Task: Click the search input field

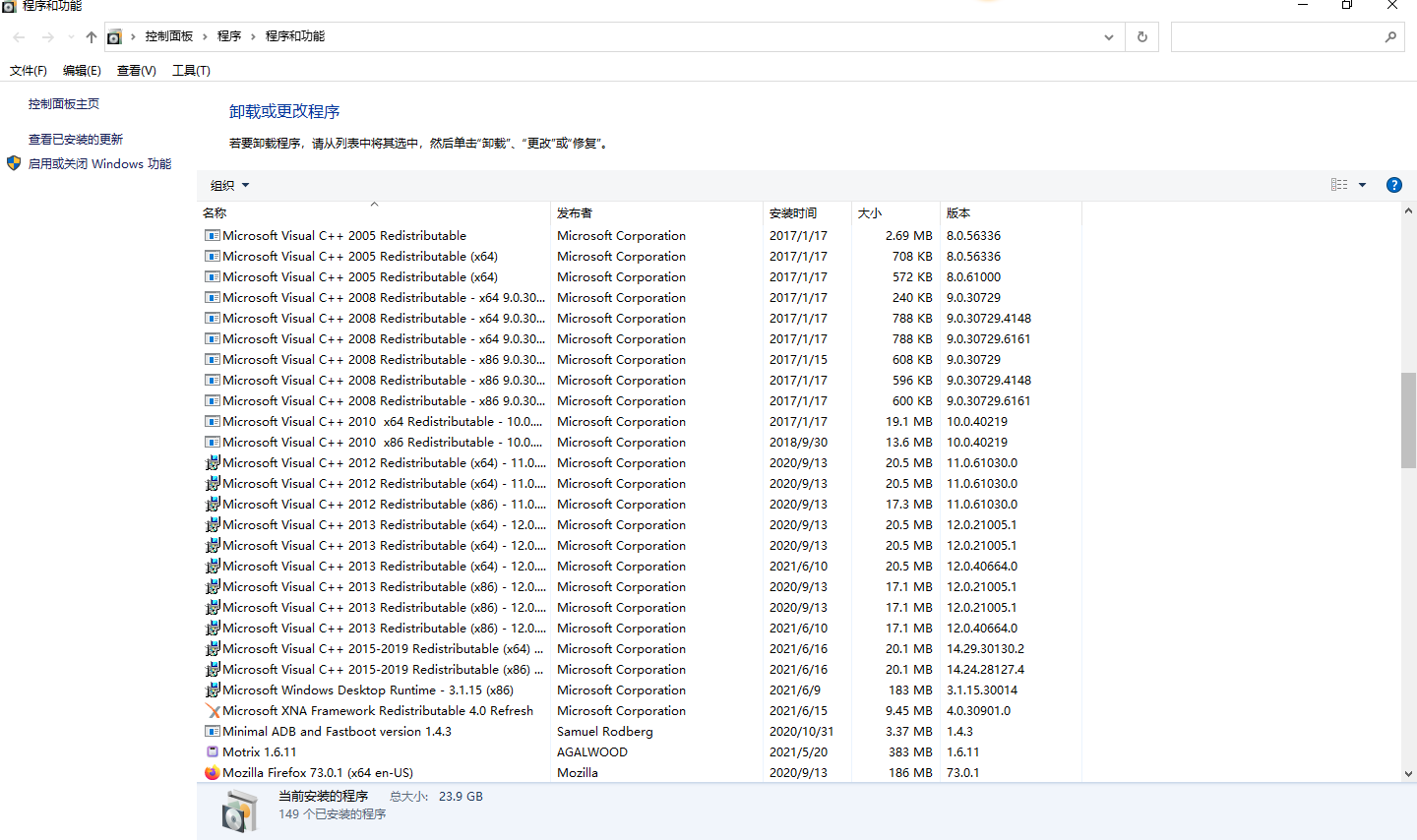Action: 1277,36
